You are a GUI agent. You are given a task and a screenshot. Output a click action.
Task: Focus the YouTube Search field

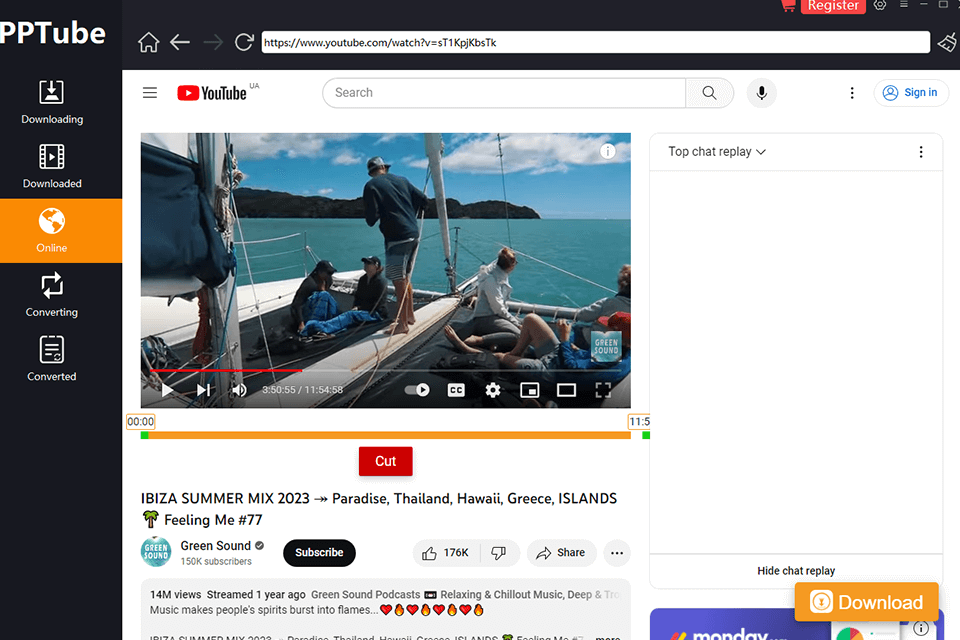(504, 92)
